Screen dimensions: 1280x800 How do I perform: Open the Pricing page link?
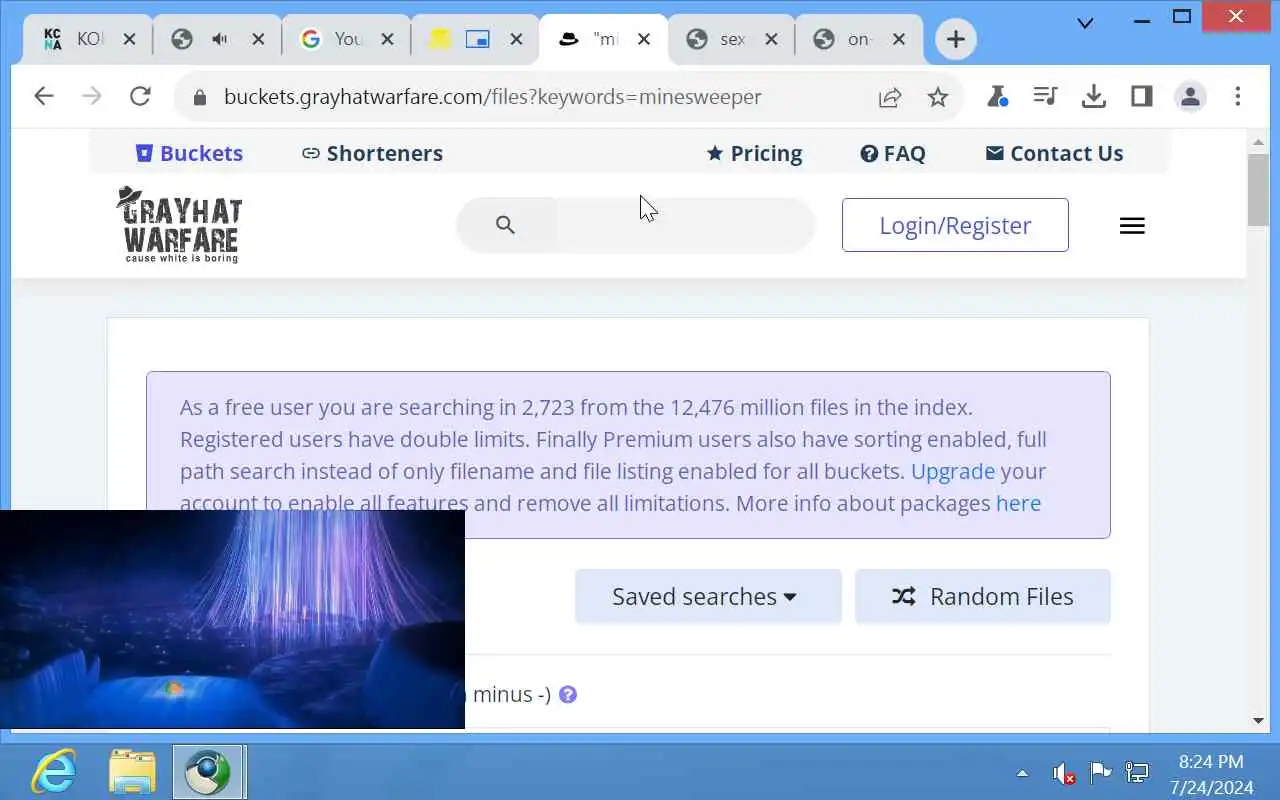pyautogui.click(x=754, y=153)
